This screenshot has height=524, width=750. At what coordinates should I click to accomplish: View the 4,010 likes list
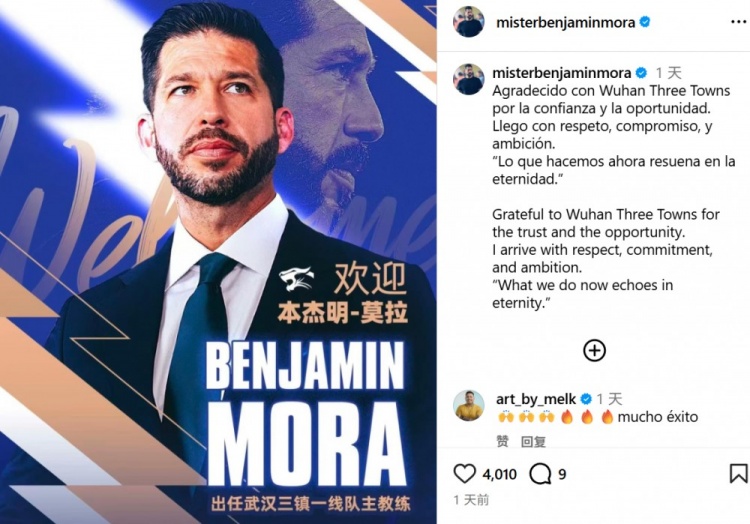click(x=499, y=474)
